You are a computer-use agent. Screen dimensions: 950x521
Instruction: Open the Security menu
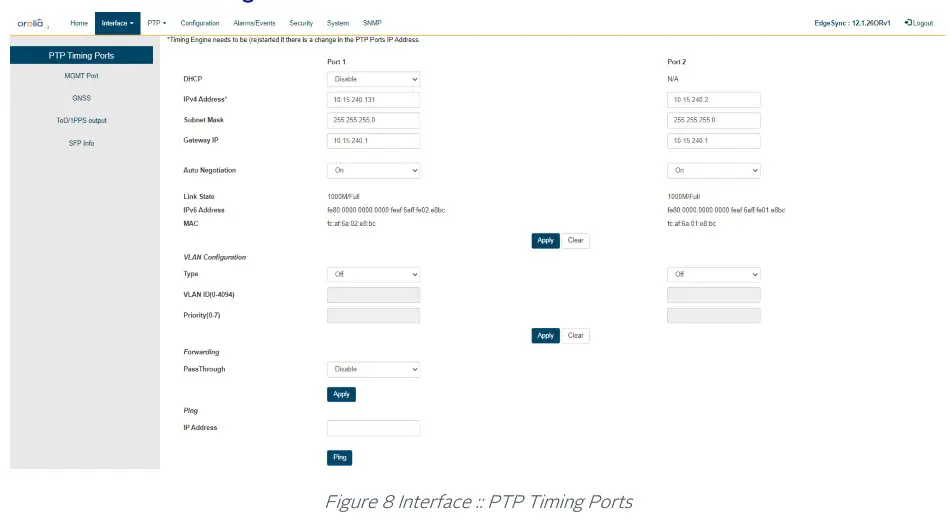(x=301, y=23)
